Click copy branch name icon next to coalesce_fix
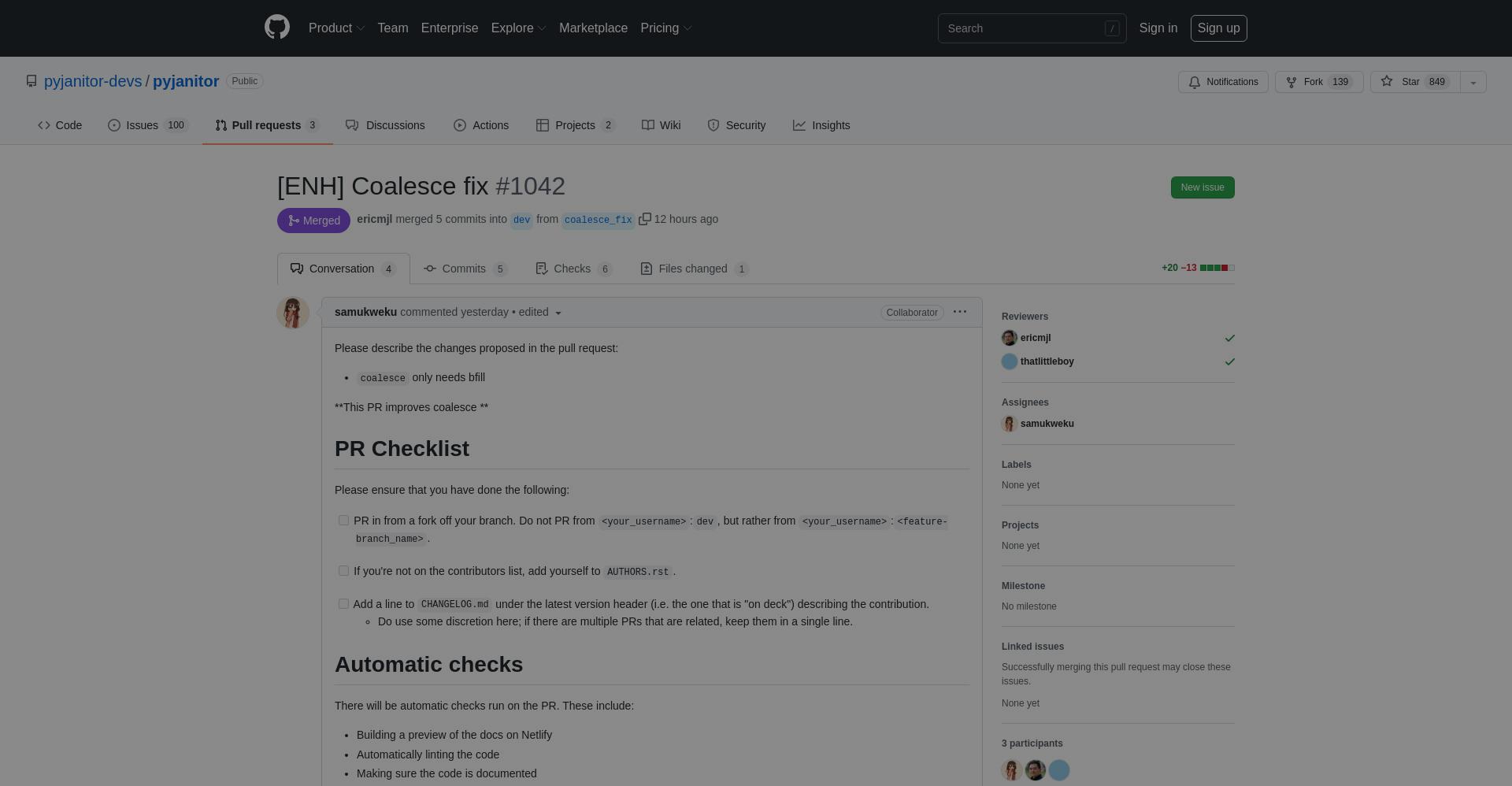Viewport: 1512px width, 786px height. coord(644,219)
